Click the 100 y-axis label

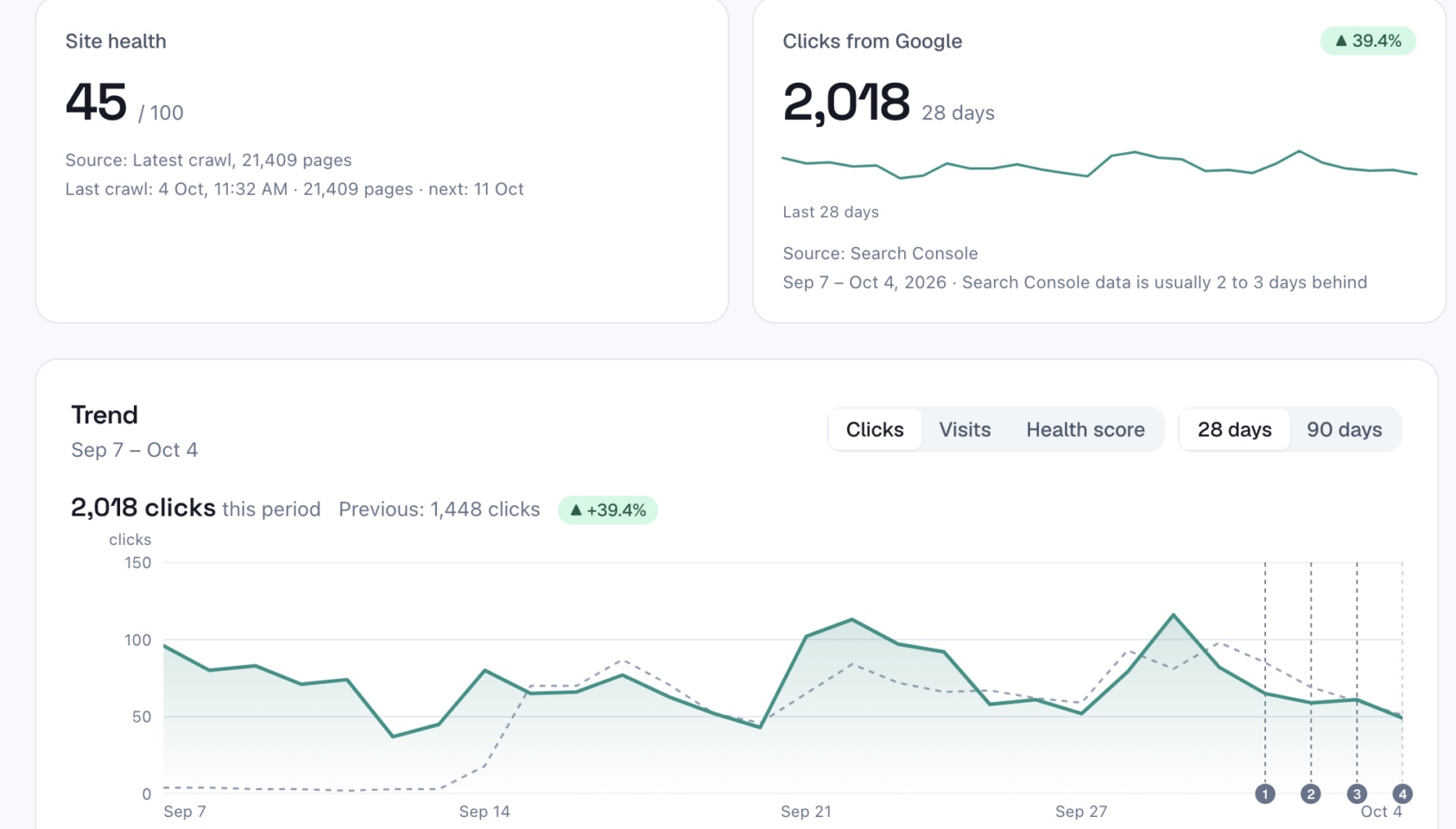tap(138, 640)
